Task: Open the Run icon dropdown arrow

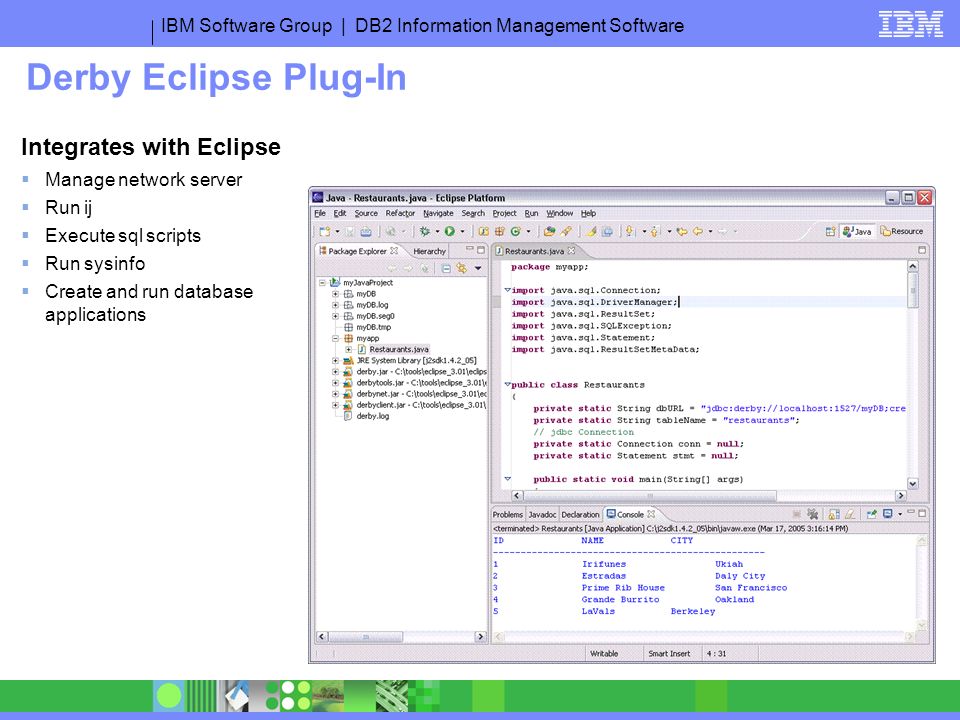Action: point(462,231)
